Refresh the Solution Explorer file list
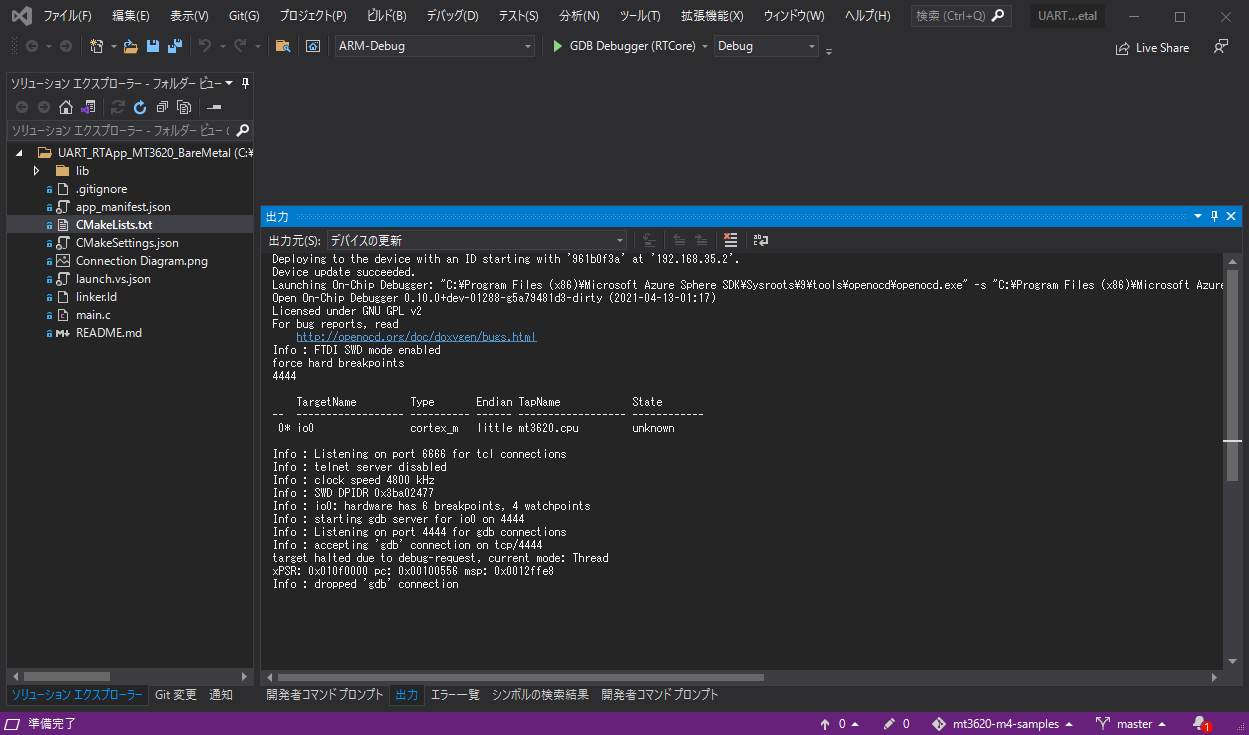Screen dimensions: 1249x735 coord(140,106)
